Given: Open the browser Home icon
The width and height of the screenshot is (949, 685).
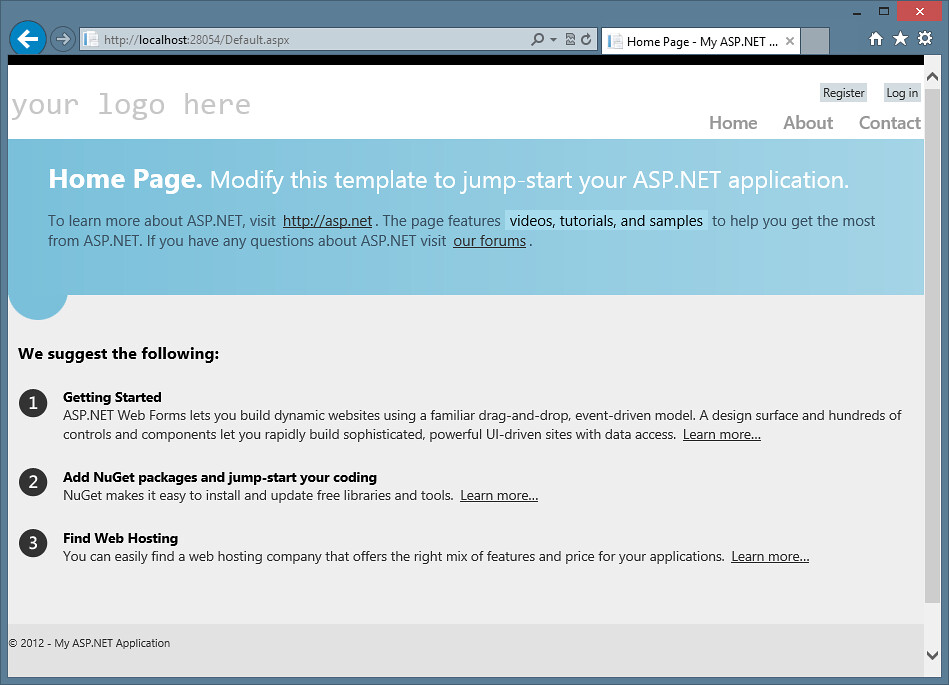Looking at the screenshot, I should [x=876, y=39].
